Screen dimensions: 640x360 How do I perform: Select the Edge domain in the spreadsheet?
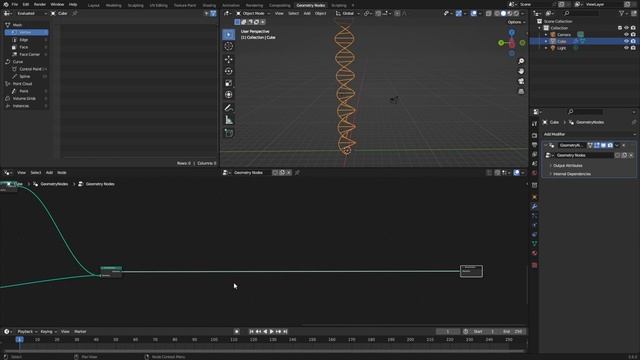[26, 40]
